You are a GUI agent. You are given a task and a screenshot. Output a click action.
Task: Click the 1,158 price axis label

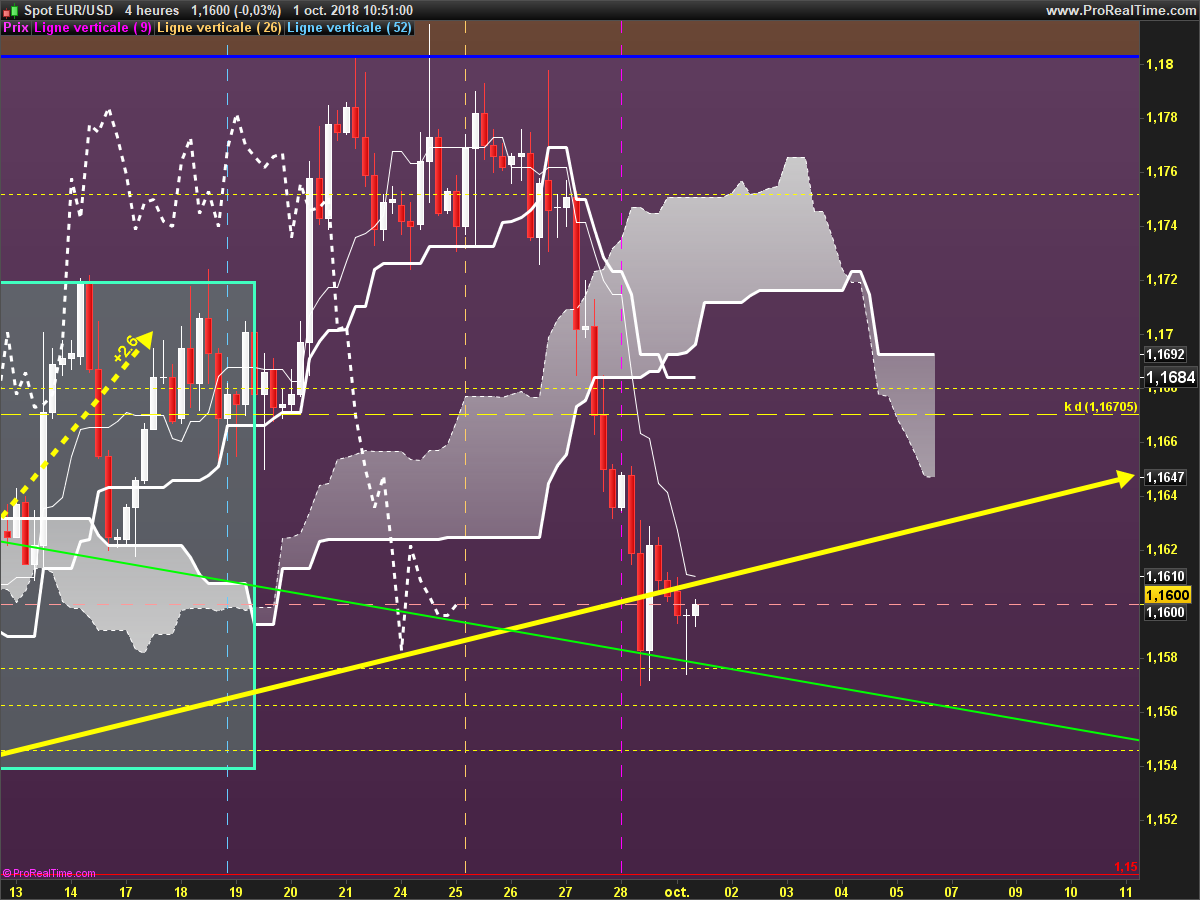pyautogui.click(x=1162, y=657)
